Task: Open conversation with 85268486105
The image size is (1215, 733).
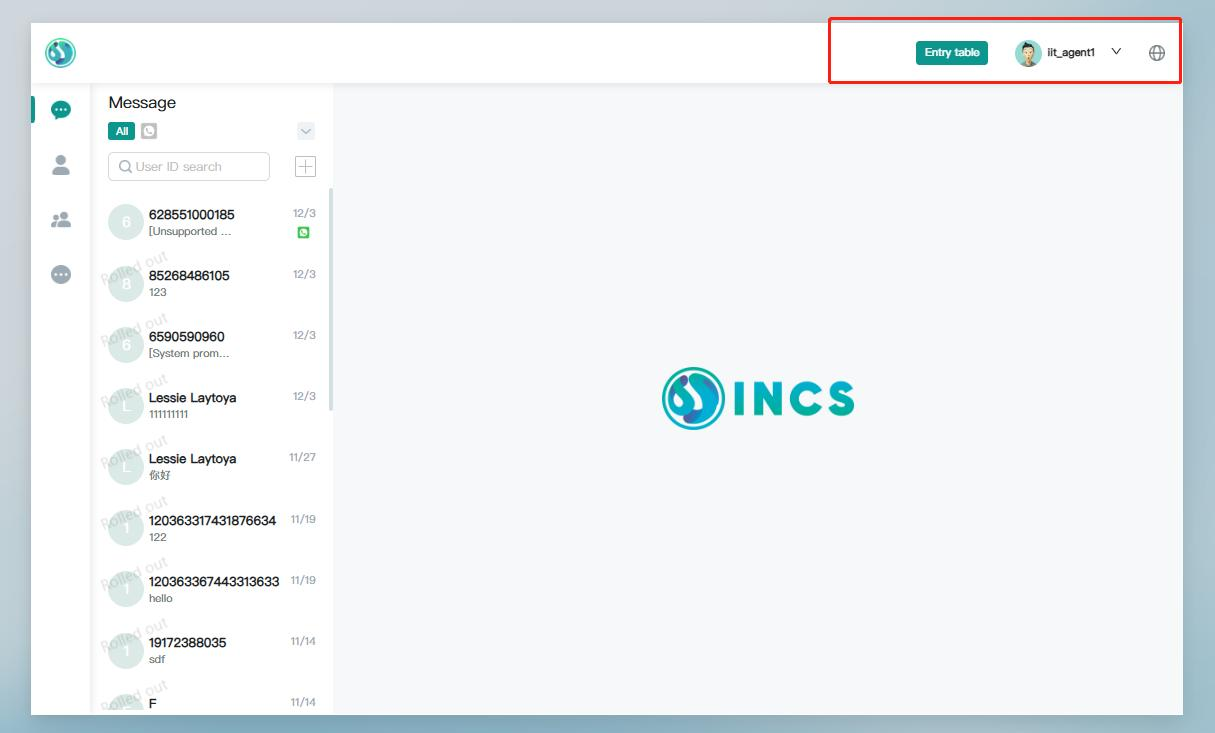Action: pyautogui.click(x=212, y=283)
